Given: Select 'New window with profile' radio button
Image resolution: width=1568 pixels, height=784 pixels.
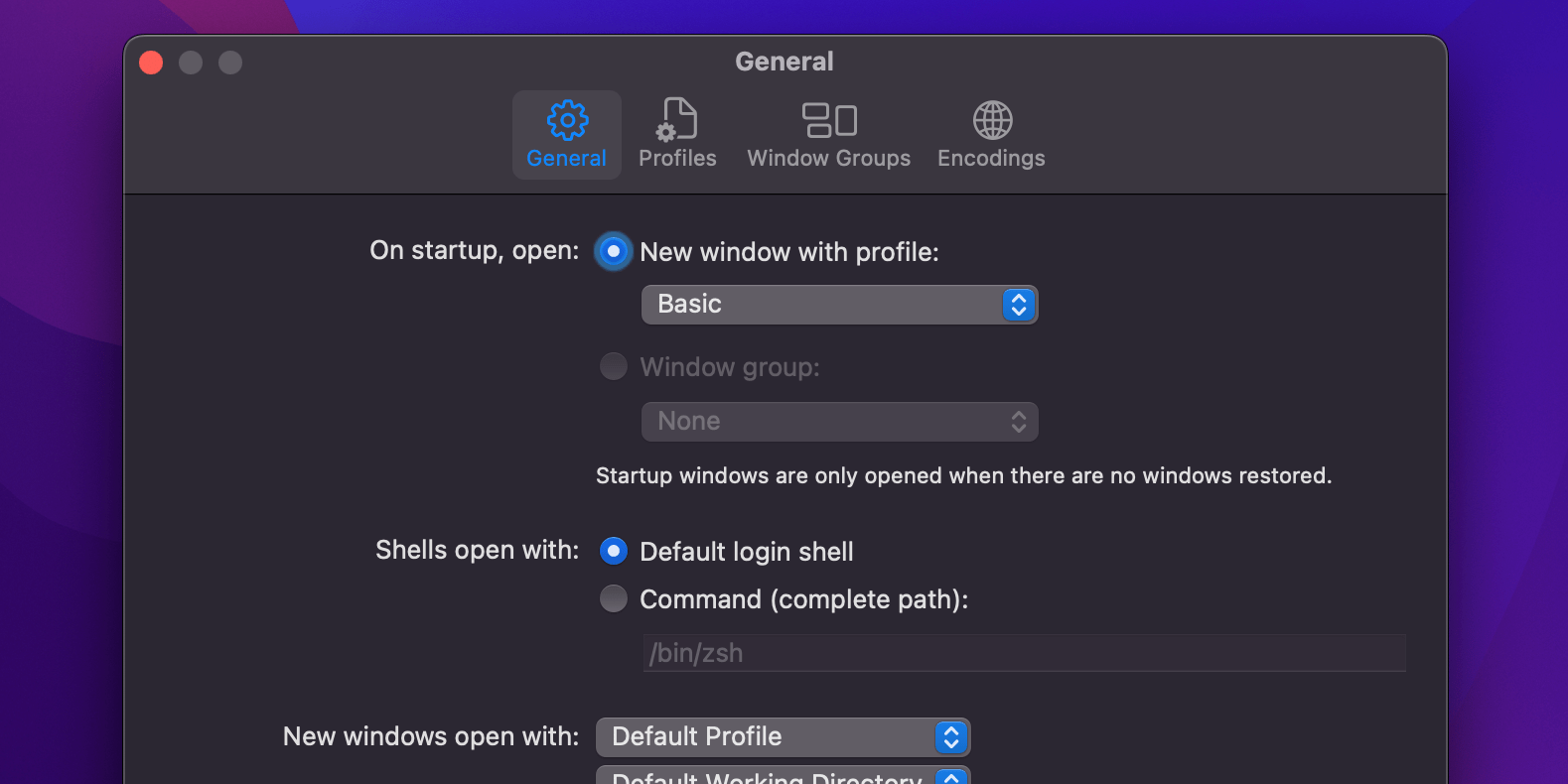Looking at the screenshot, I should 614,252.
